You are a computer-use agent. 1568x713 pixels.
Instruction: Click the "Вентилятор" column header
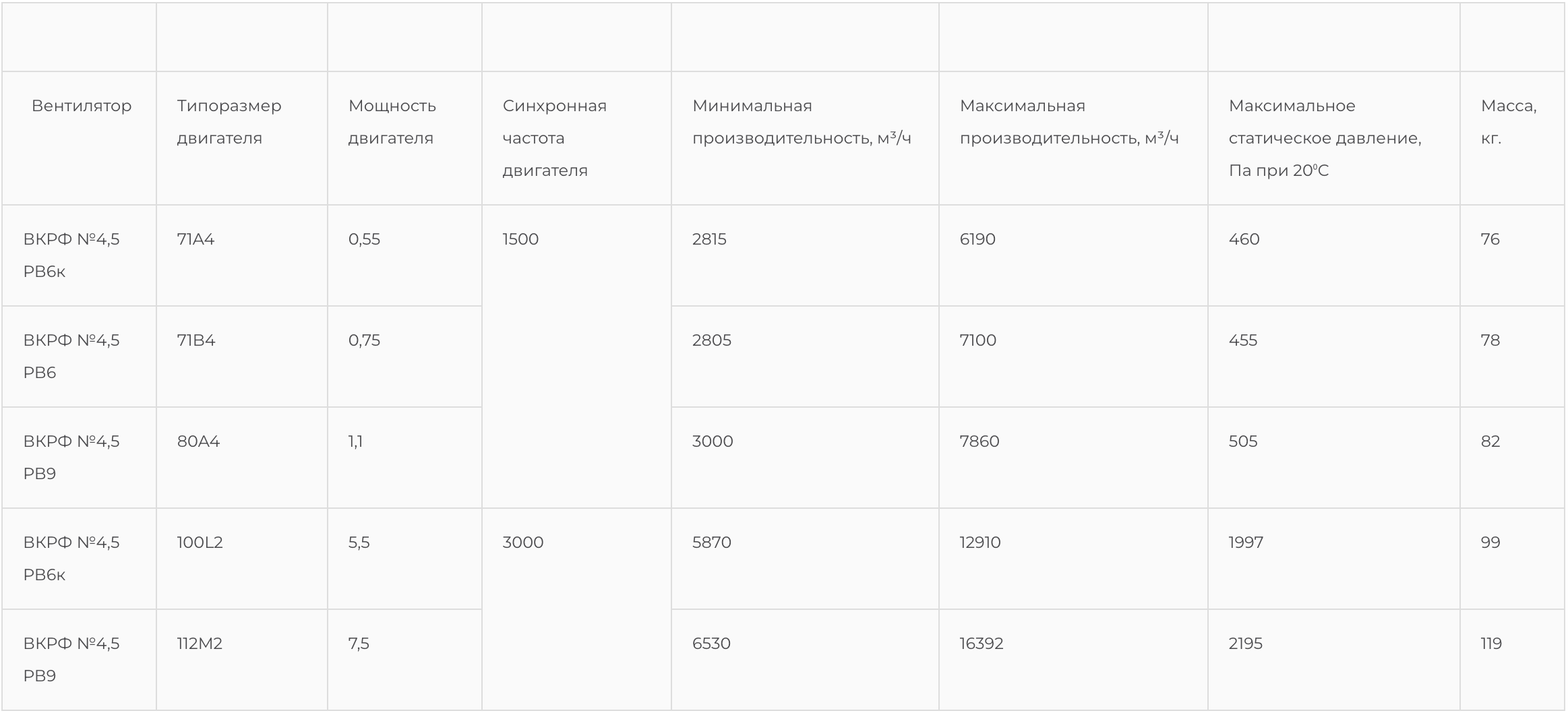[x=82, y=106]
